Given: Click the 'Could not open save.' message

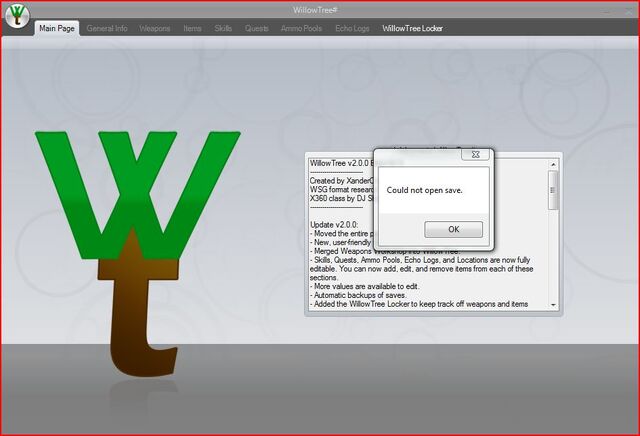Looking at the screenshot, I should 424,190.
